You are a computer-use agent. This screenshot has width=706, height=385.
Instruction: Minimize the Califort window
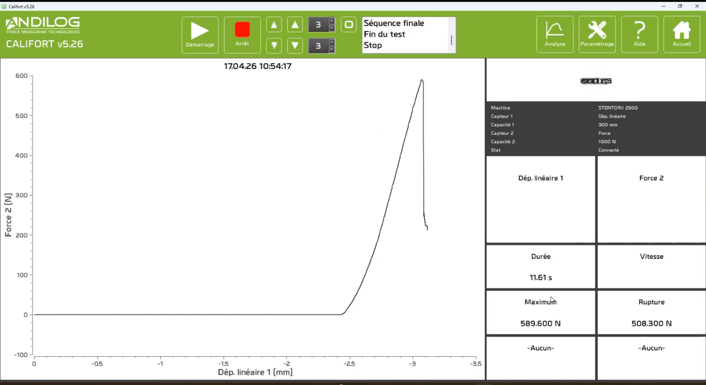tap(664, 6)
